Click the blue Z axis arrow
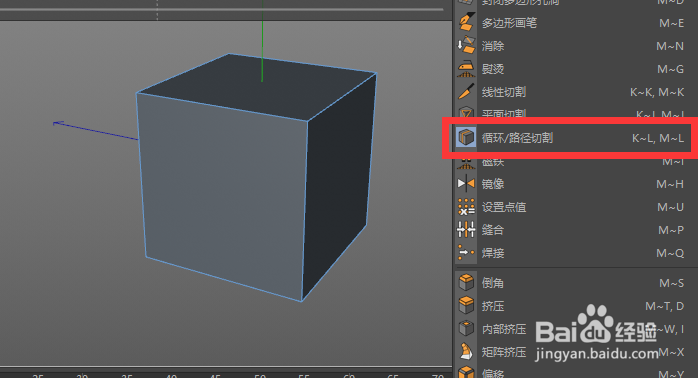Screen dimensions: 698x378 [96, 131]
